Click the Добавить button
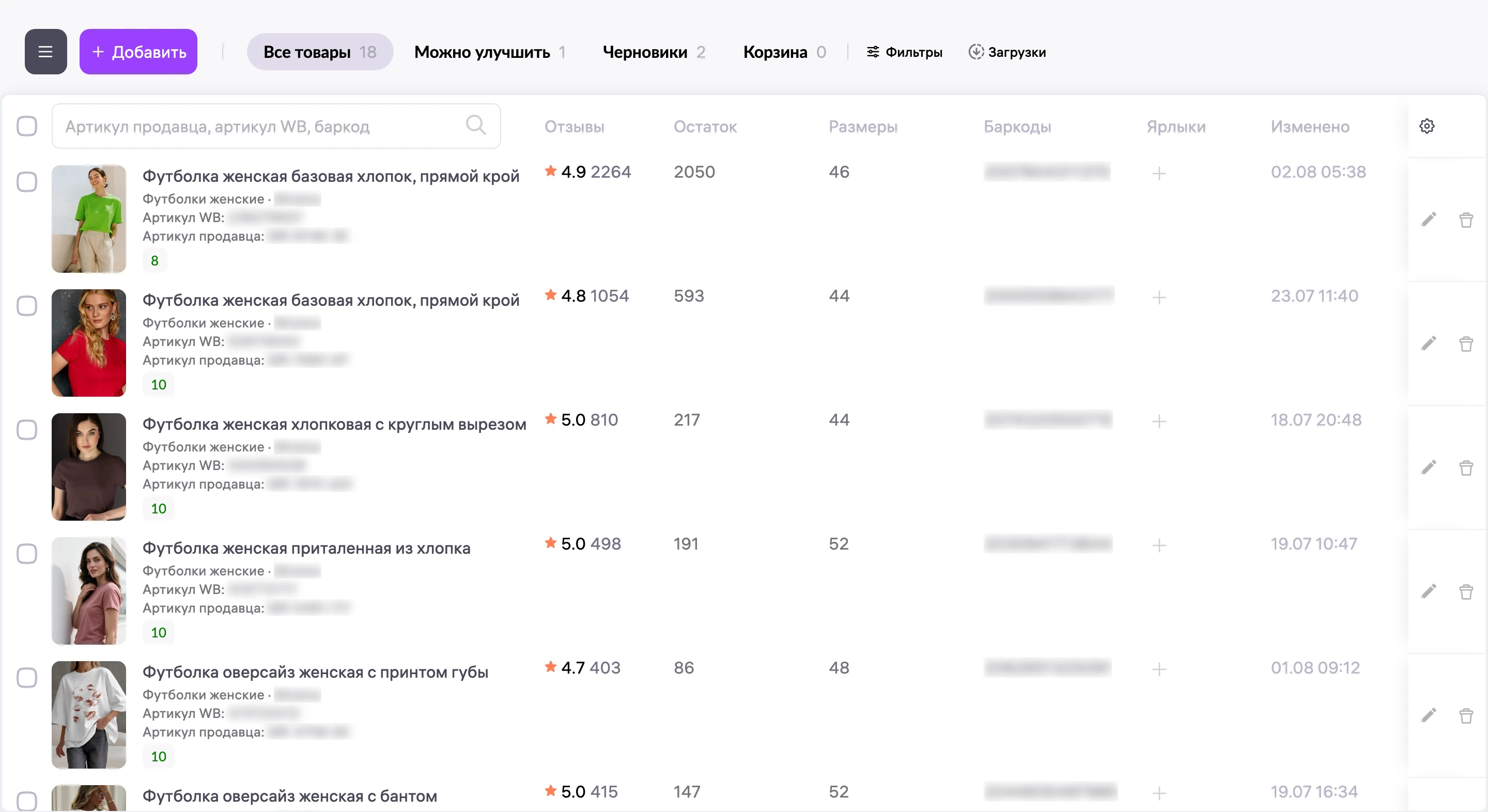The height and width of the screenshot is (812, 1488). pyautogui.click(x=138, y=52)
